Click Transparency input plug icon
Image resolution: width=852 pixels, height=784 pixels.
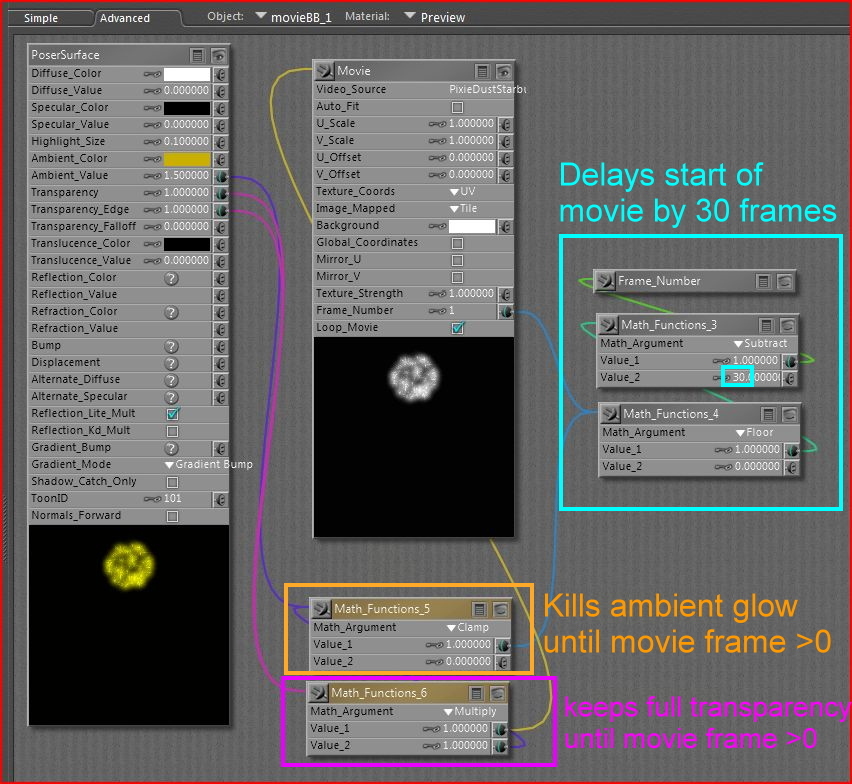[x=221, y=193]
